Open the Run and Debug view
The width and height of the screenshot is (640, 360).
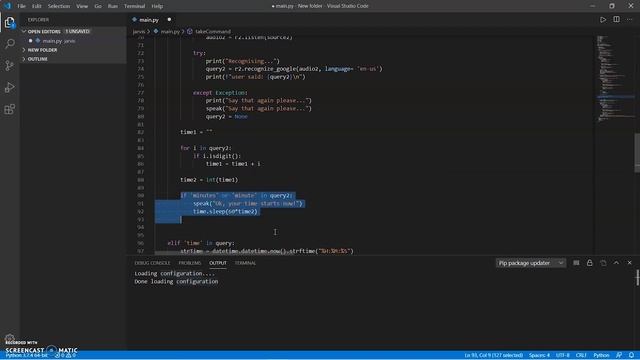[x=9, y=87]
